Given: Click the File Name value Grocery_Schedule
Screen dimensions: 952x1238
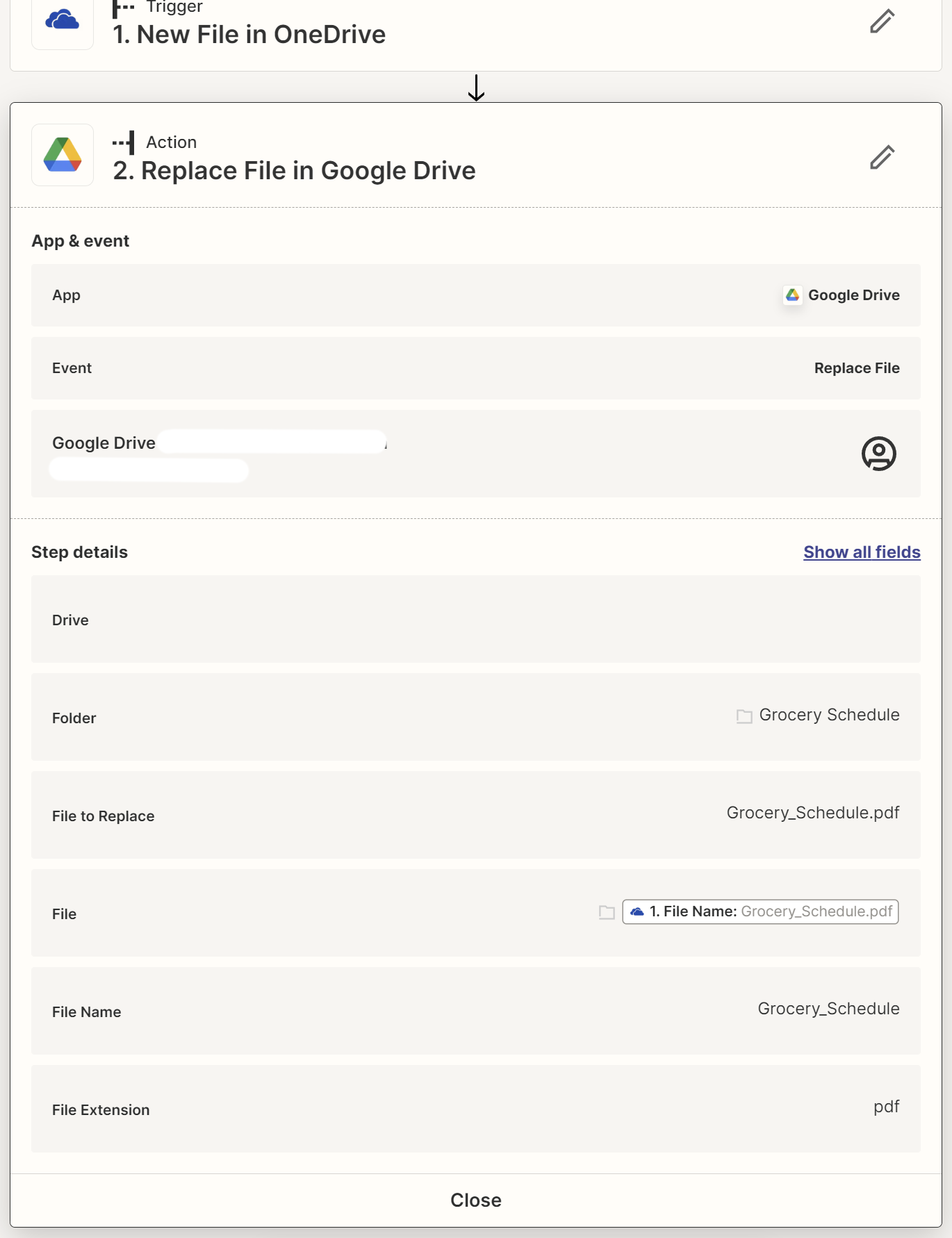Looking at the screenshot, I should point(828,1009).
